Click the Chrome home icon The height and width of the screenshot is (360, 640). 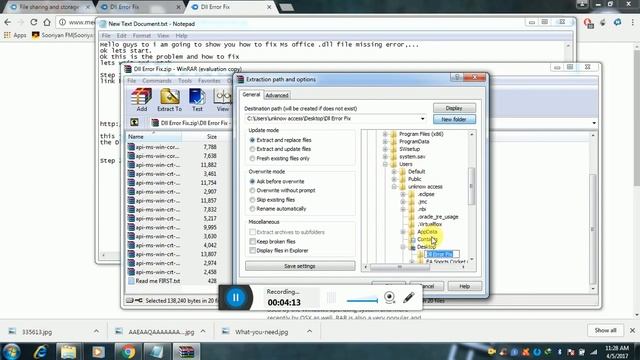(47, 22)
